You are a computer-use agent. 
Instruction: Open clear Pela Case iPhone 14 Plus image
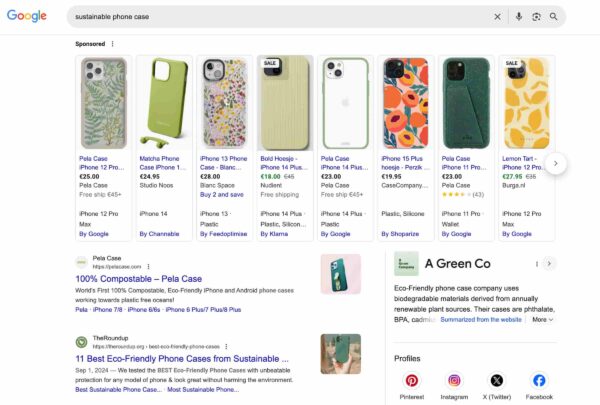tap(346, 103)
